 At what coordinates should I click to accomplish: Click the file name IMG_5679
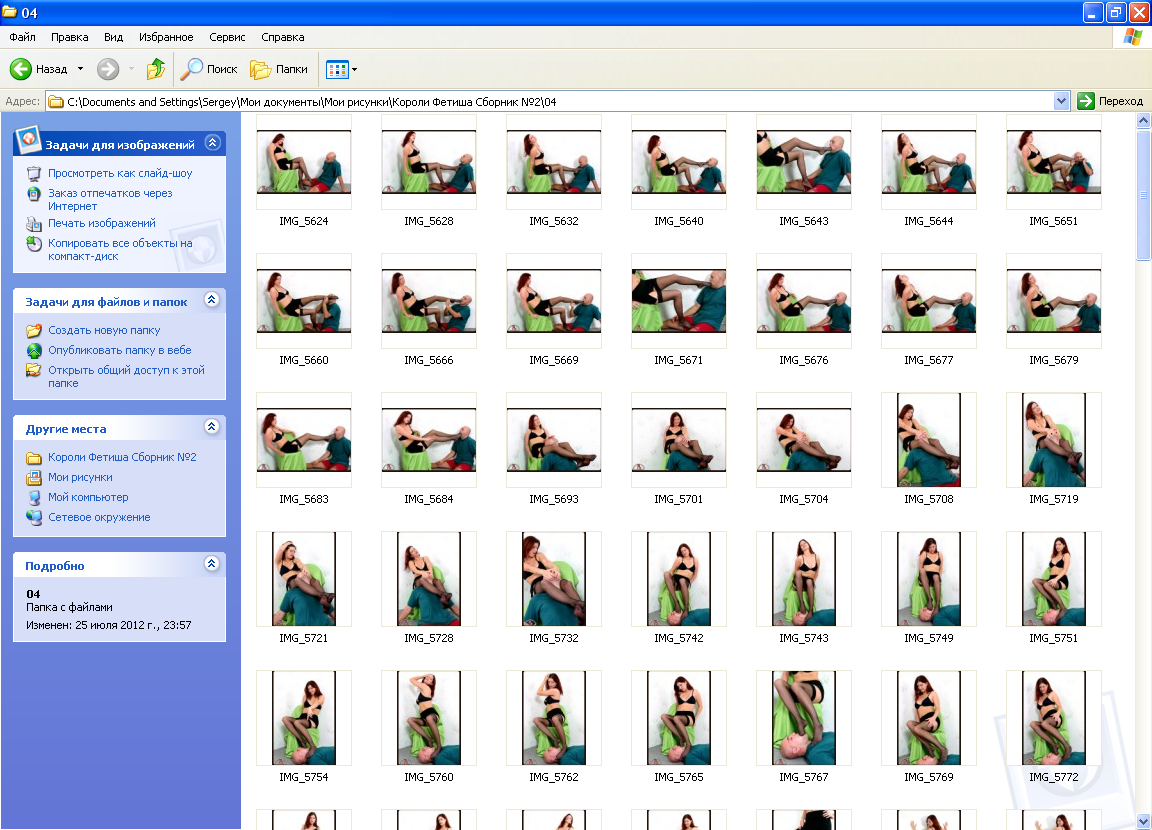click(x=1054, y=360)
